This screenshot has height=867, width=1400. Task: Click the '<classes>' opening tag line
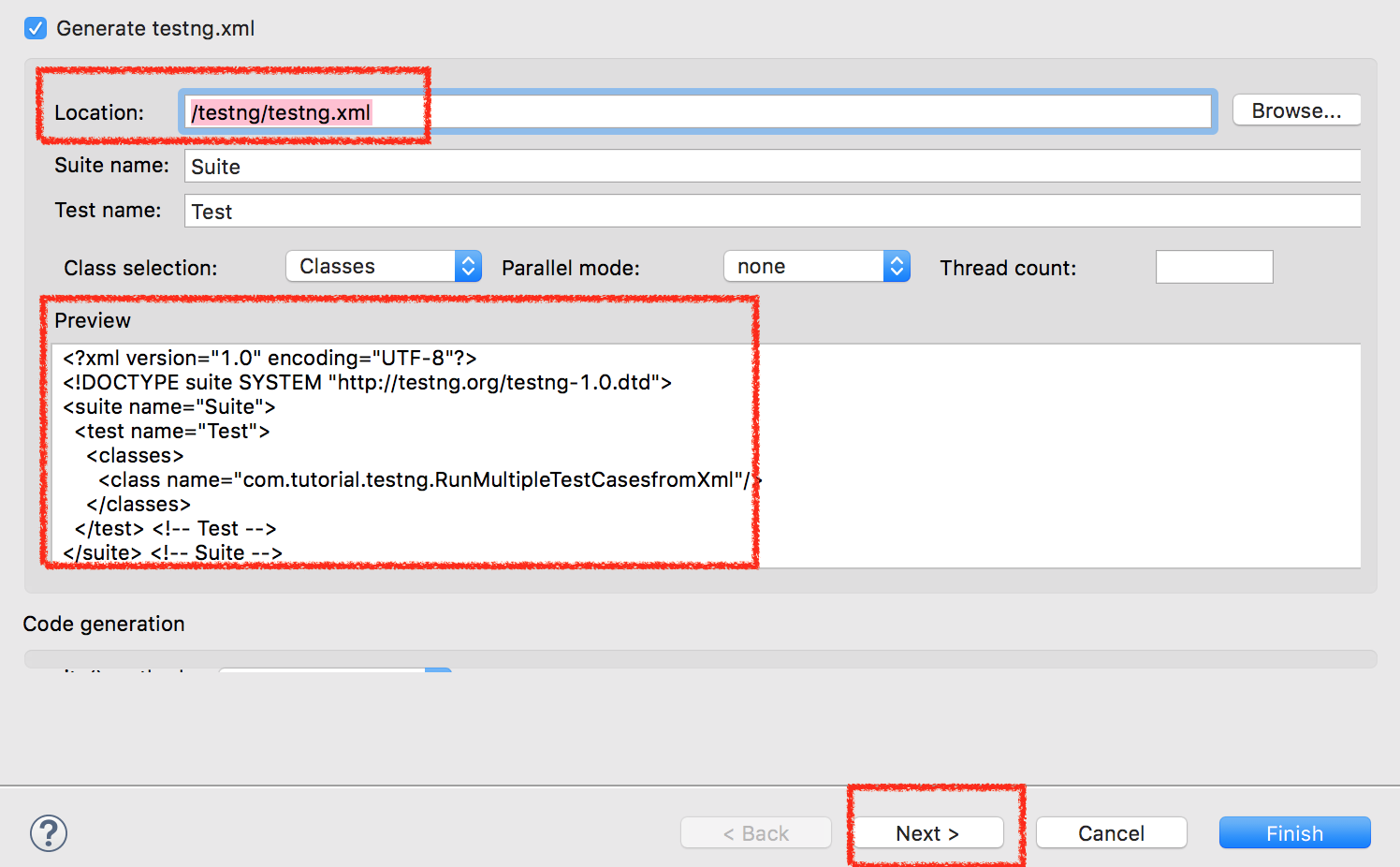click(135, 456)
